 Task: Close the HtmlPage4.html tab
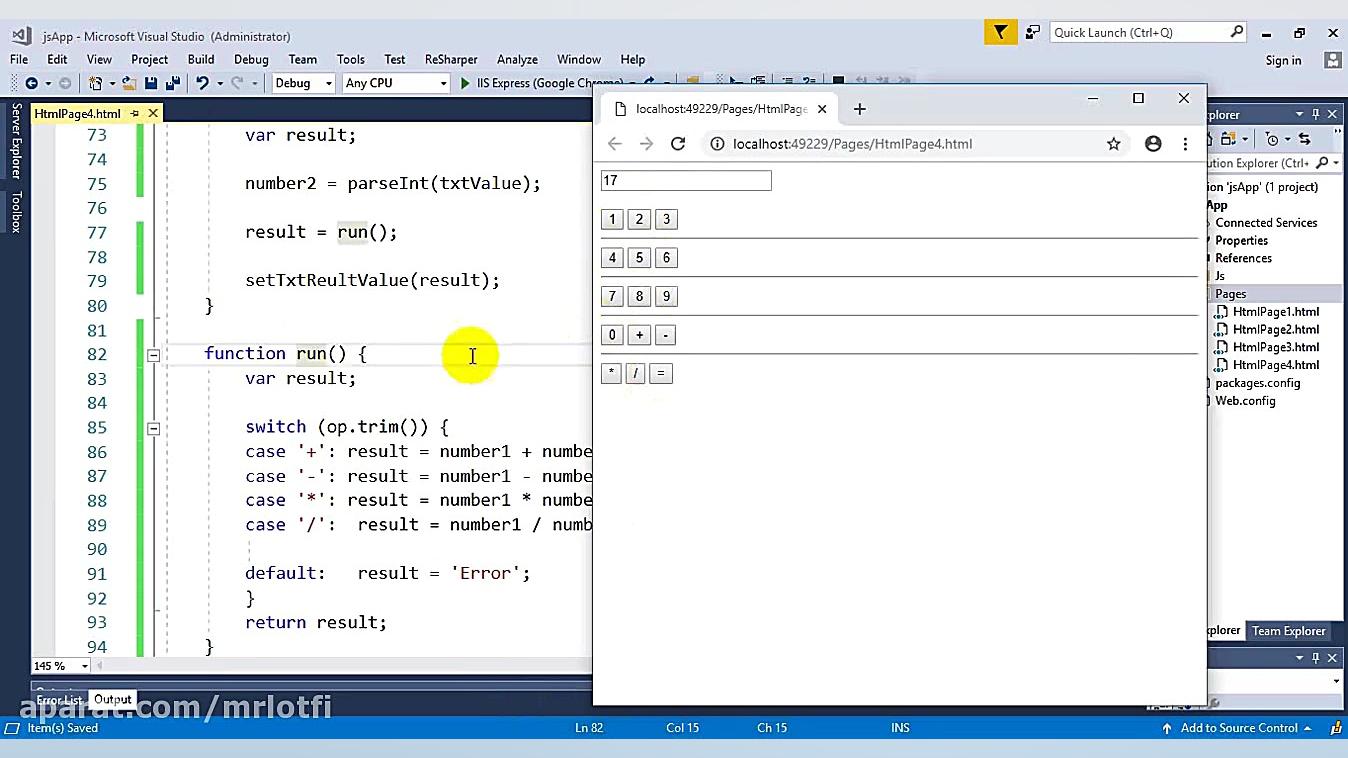tap(153, 113)
